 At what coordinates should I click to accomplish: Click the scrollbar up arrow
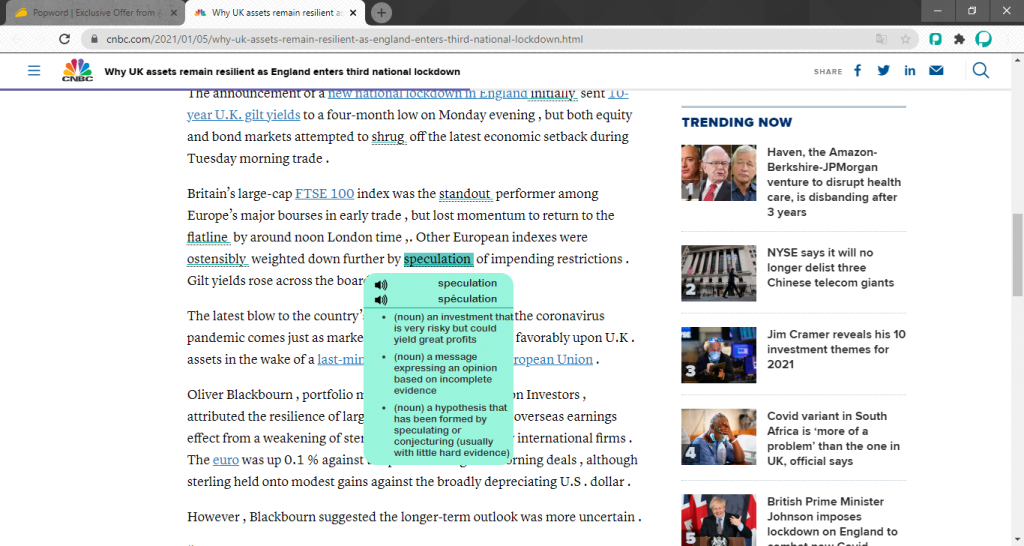coord(1017,60)
